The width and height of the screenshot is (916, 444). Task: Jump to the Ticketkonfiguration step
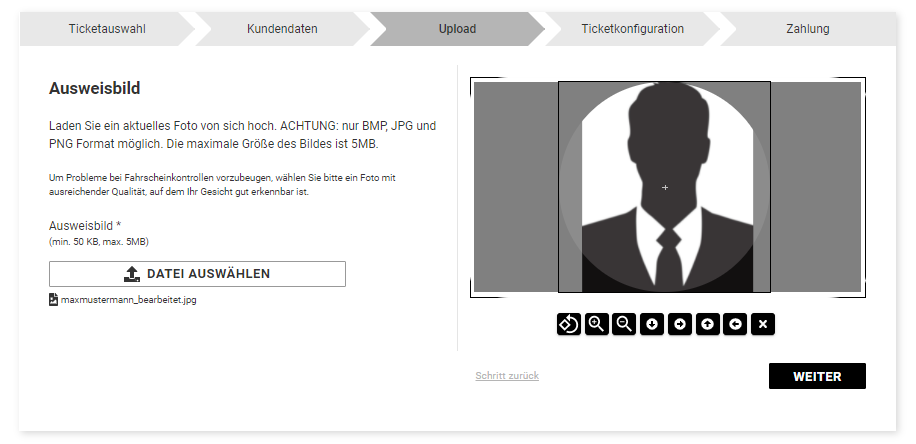pos(633,29)
